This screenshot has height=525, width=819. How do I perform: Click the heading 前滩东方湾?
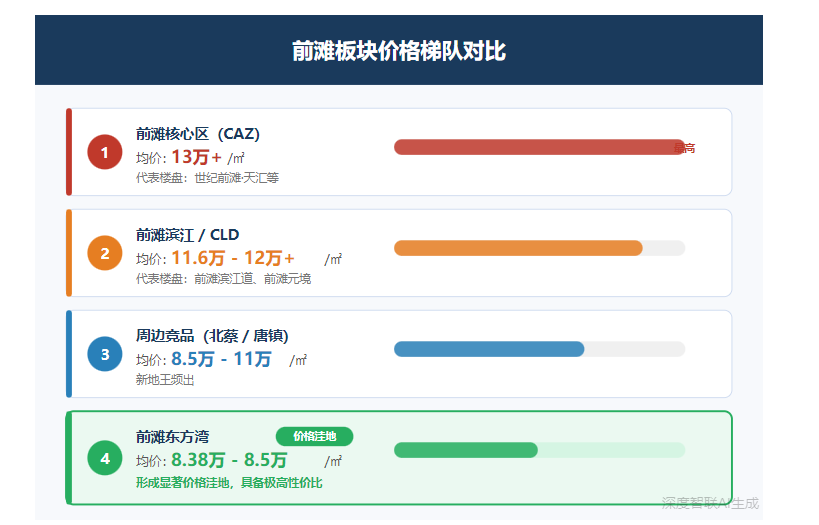tap(172, 437)
